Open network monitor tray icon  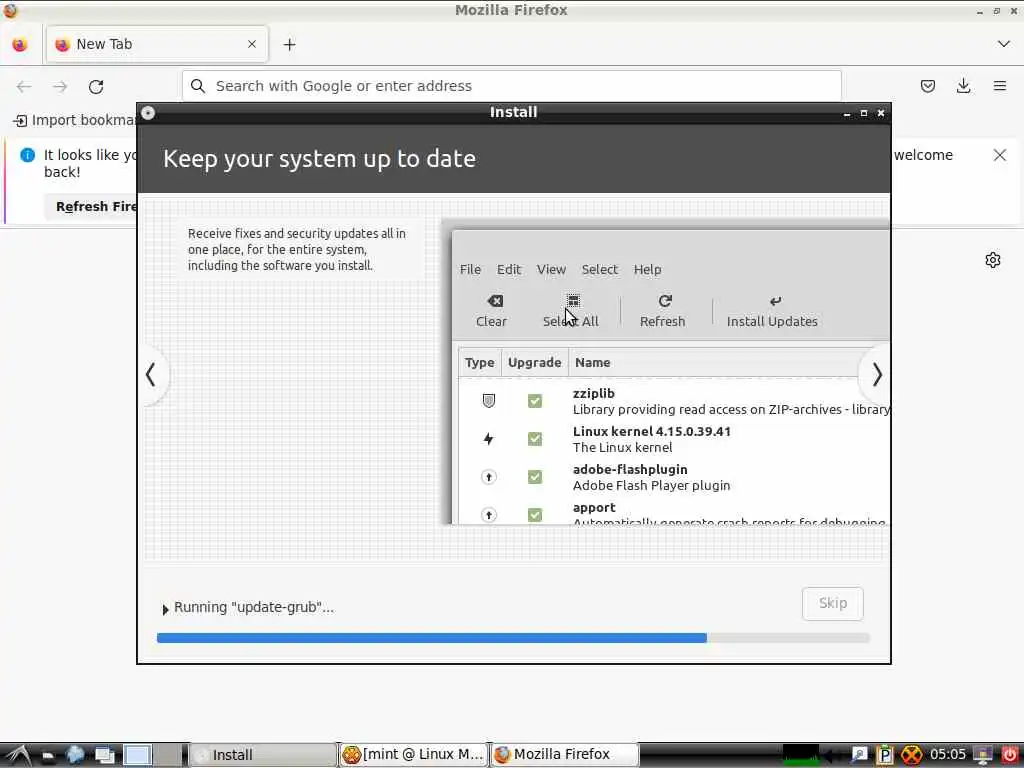point(982,756)
